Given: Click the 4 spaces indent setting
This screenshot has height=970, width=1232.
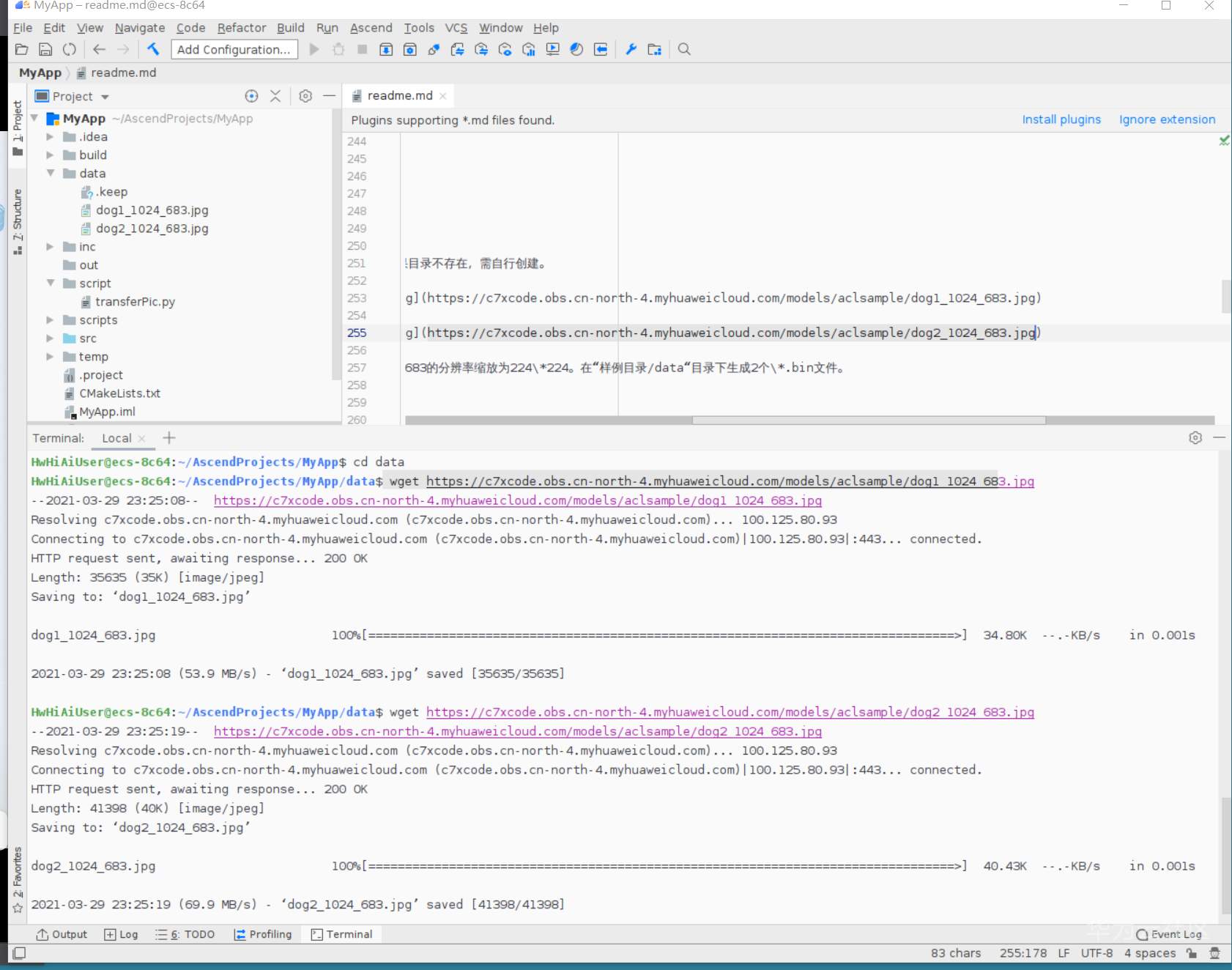Looking at the screenshot, I should point(1150,953).
